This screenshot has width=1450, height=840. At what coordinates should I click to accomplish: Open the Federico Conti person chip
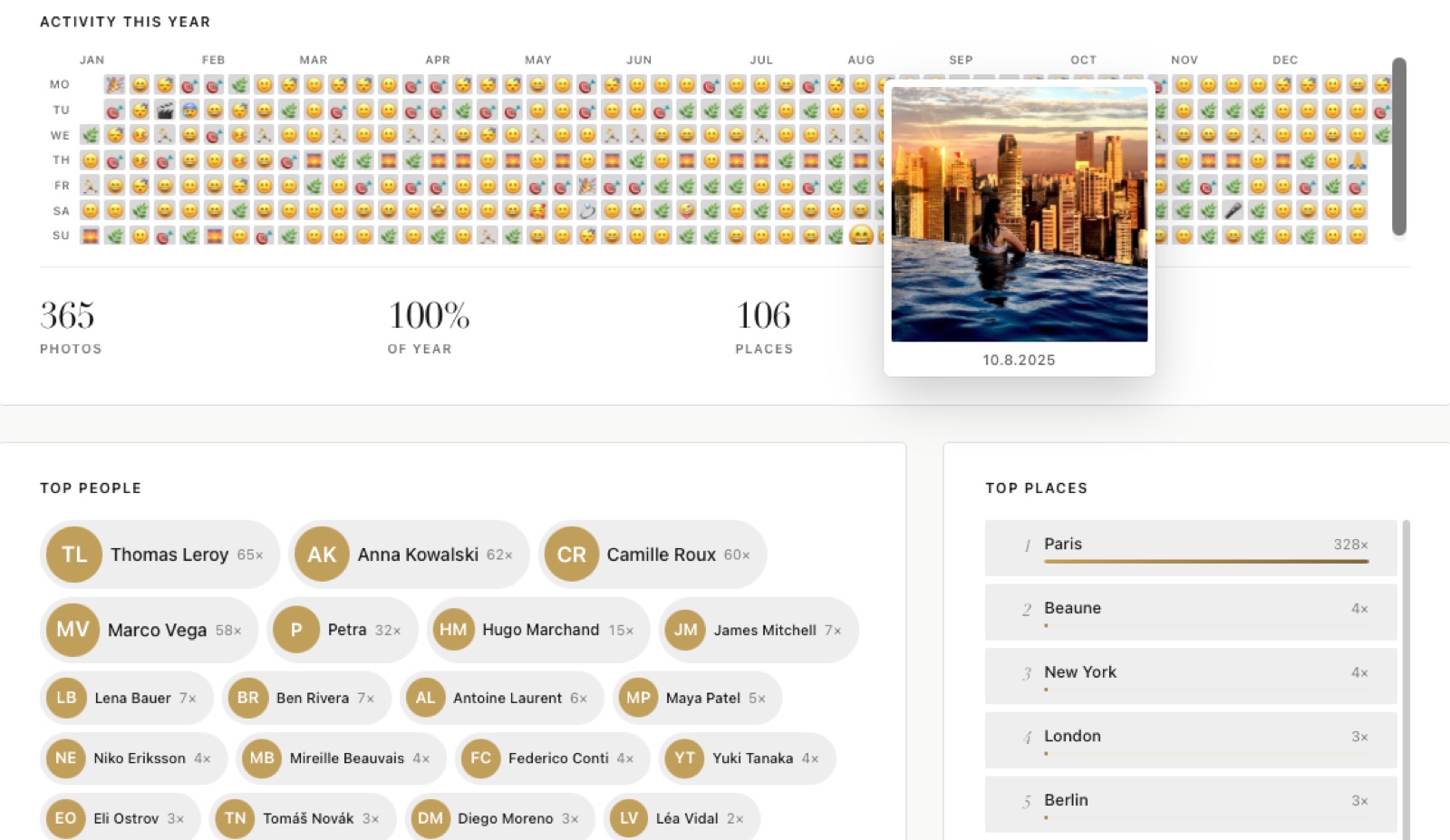553,758
